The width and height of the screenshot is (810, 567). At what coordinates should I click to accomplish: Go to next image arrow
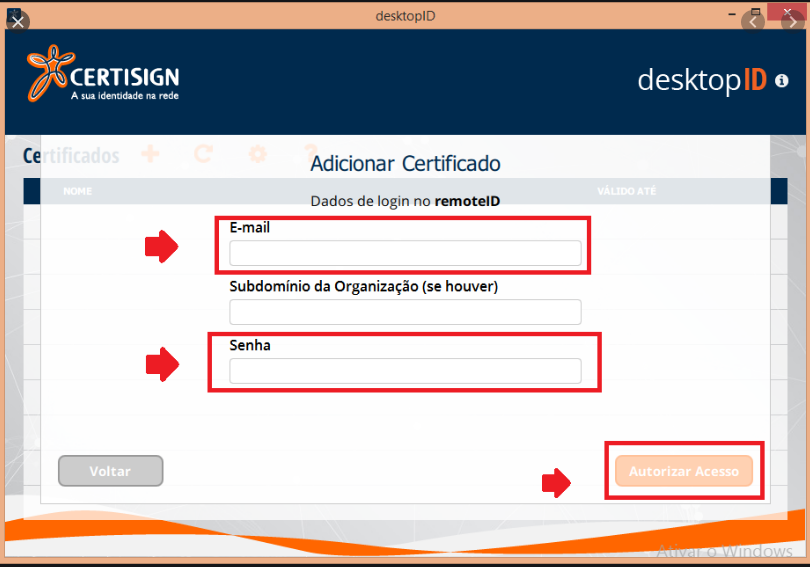pos(792,22)
